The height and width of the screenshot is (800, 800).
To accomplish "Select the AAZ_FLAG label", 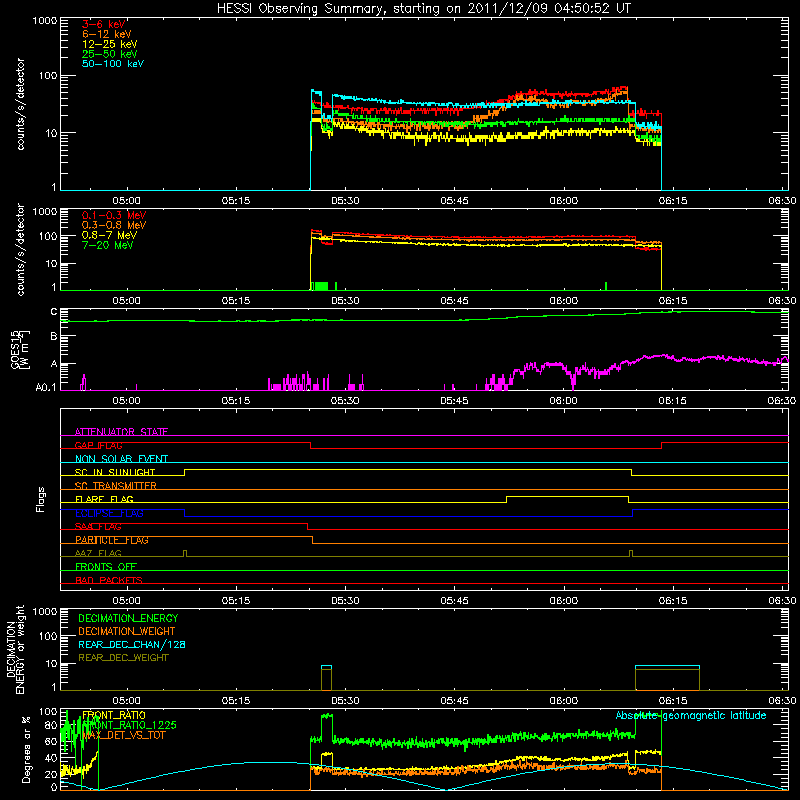I will [x=98, y=553].
